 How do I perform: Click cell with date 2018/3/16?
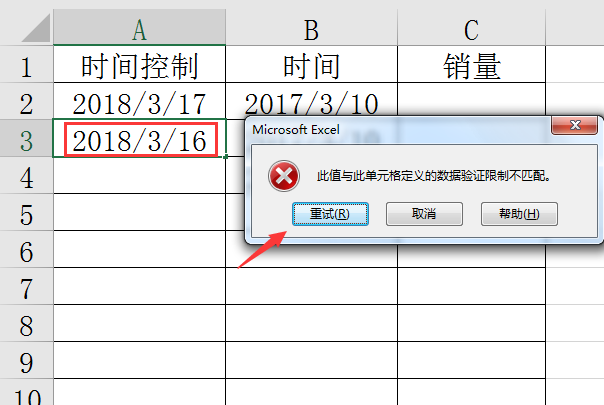pyautogui.click(x=139, y=139)
